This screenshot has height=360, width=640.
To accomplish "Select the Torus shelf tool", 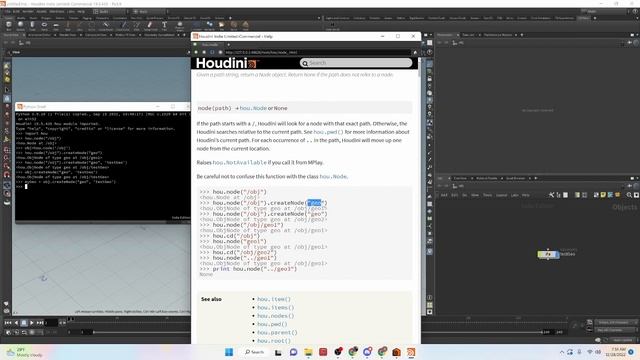I will pos(44,26).
